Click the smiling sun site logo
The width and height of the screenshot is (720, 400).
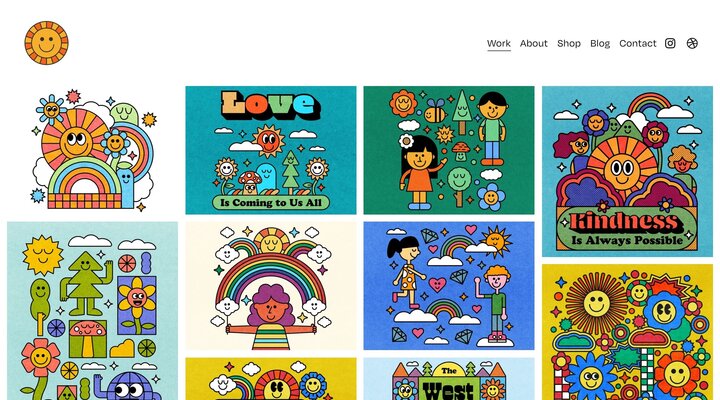pos(46,43)
